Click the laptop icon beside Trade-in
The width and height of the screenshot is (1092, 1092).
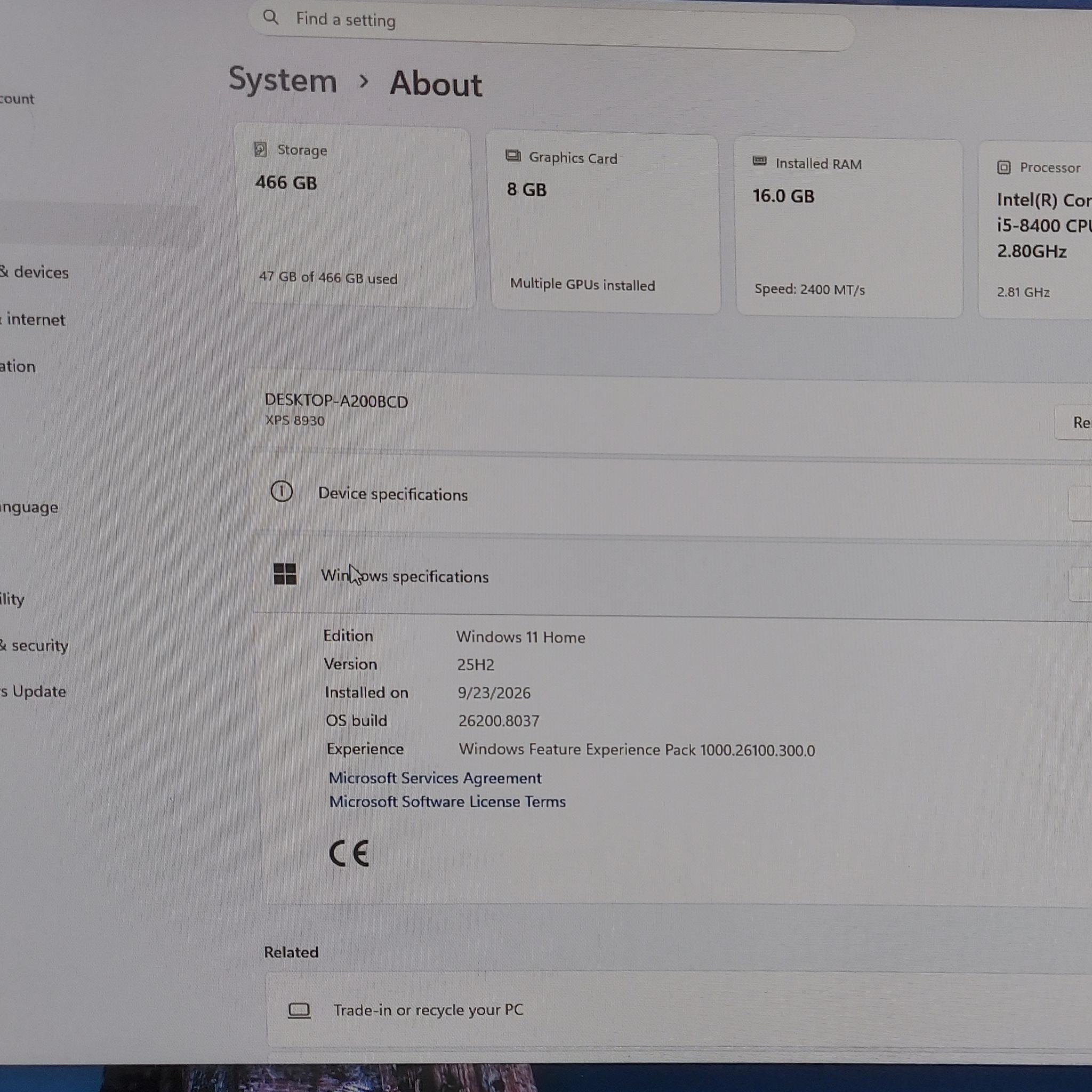point(299,1010)
